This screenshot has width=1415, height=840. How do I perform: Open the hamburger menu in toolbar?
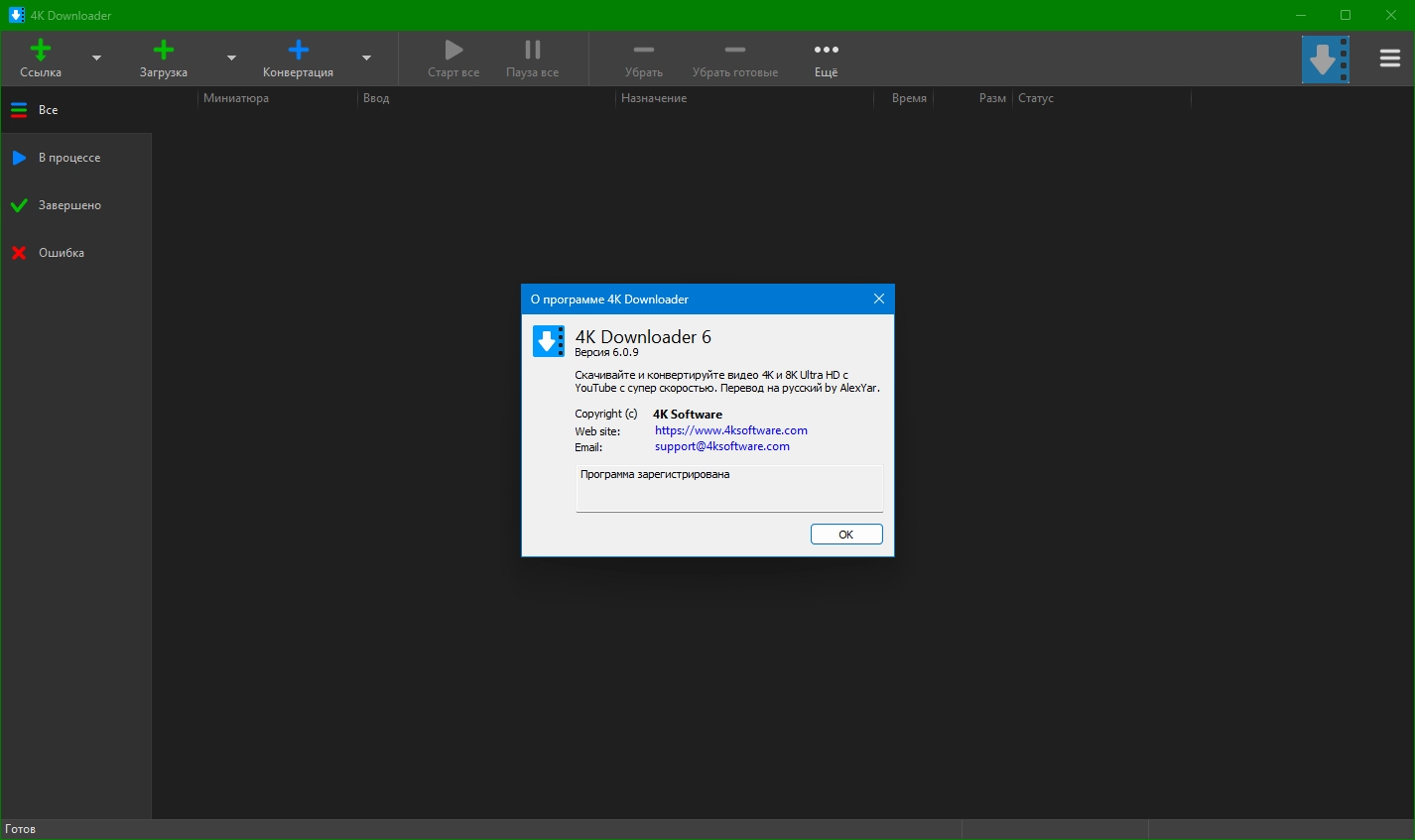tap(1389, 59)
